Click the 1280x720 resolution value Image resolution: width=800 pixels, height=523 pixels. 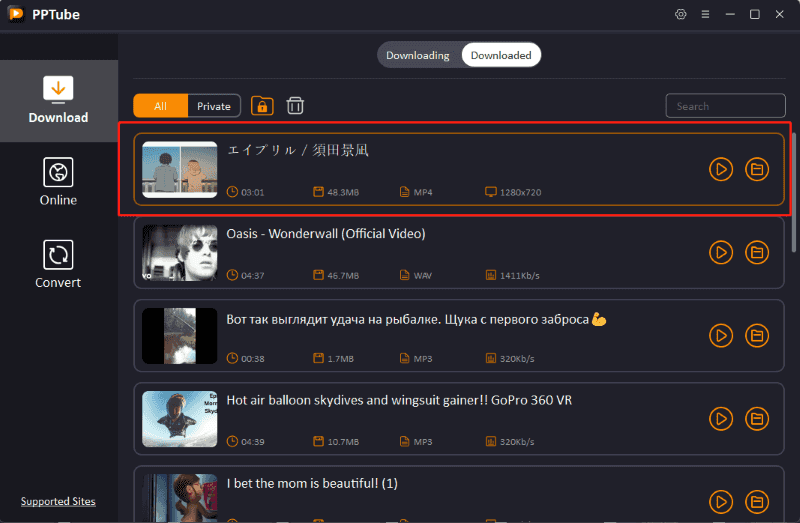coord(520,192)
